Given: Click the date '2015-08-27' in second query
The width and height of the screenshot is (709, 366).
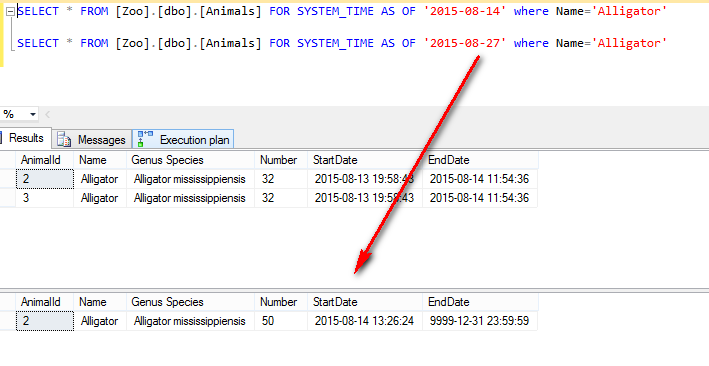Looking at the screenshot, I should (x=465, y=43).
